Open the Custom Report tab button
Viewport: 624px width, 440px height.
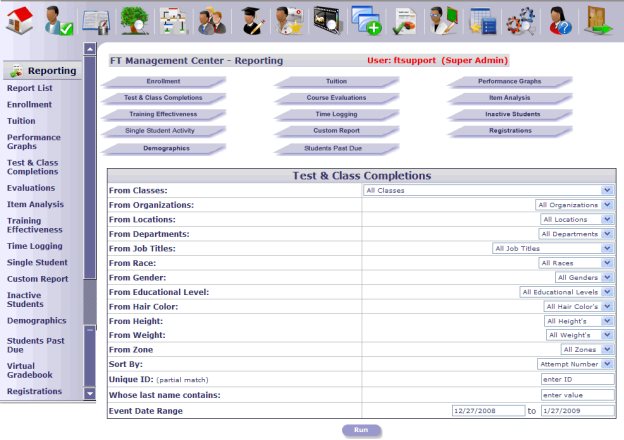tap(337, 131)
